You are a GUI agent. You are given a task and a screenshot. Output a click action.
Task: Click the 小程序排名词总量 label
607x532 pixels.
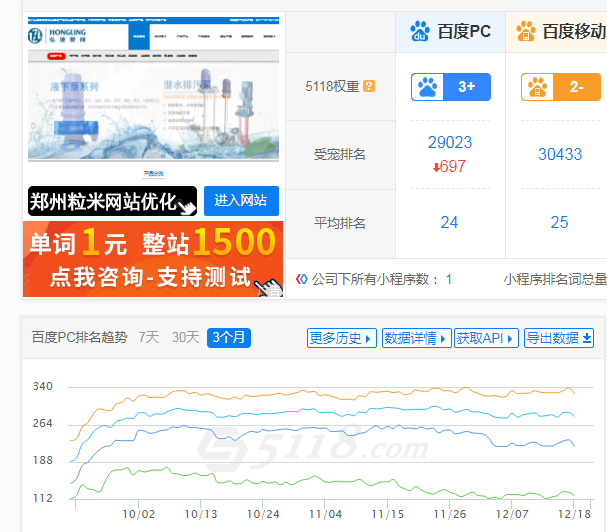[555, 279]
